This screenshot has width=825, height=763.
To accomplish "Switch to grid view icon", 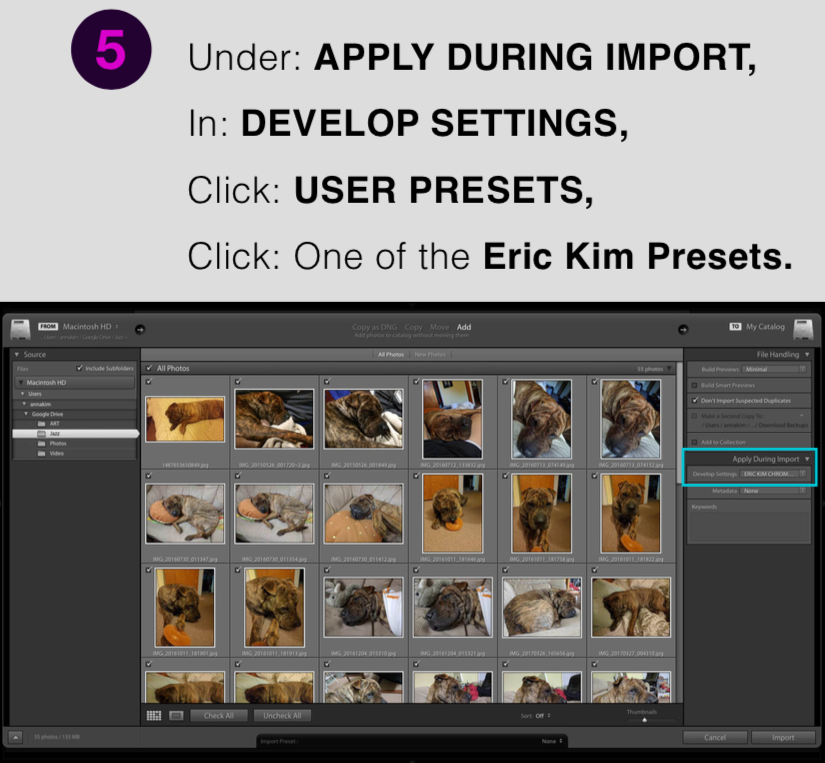I will (154, 715).
